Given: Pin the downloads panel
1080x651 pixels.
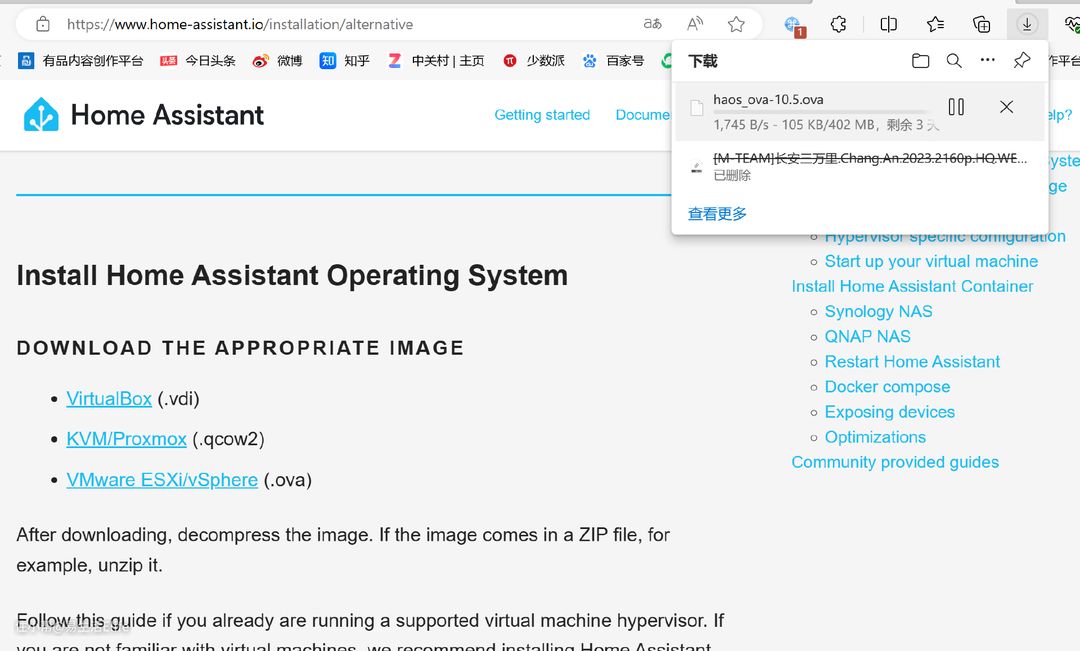Looking at the screenshot, I should (1021, 61).
